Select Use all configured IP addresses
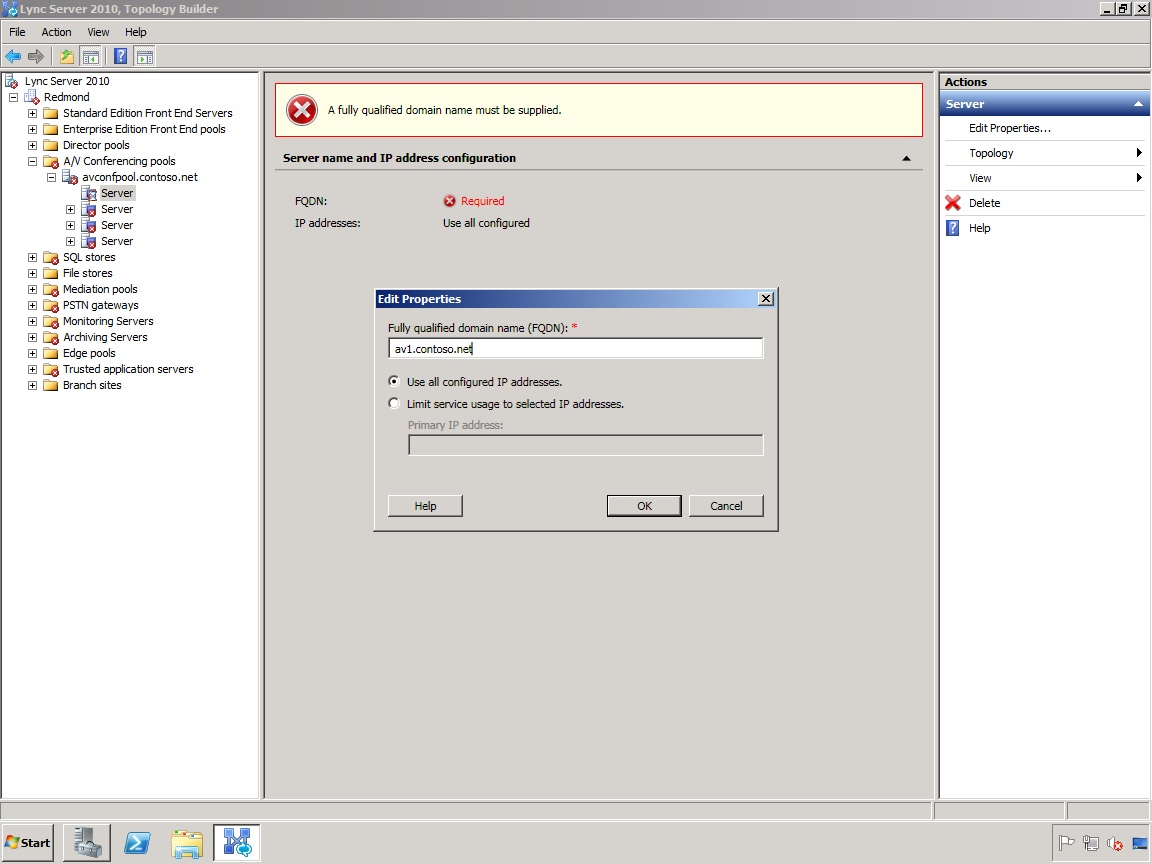This screenshot has width=1152, height=864. click(395, 381)
